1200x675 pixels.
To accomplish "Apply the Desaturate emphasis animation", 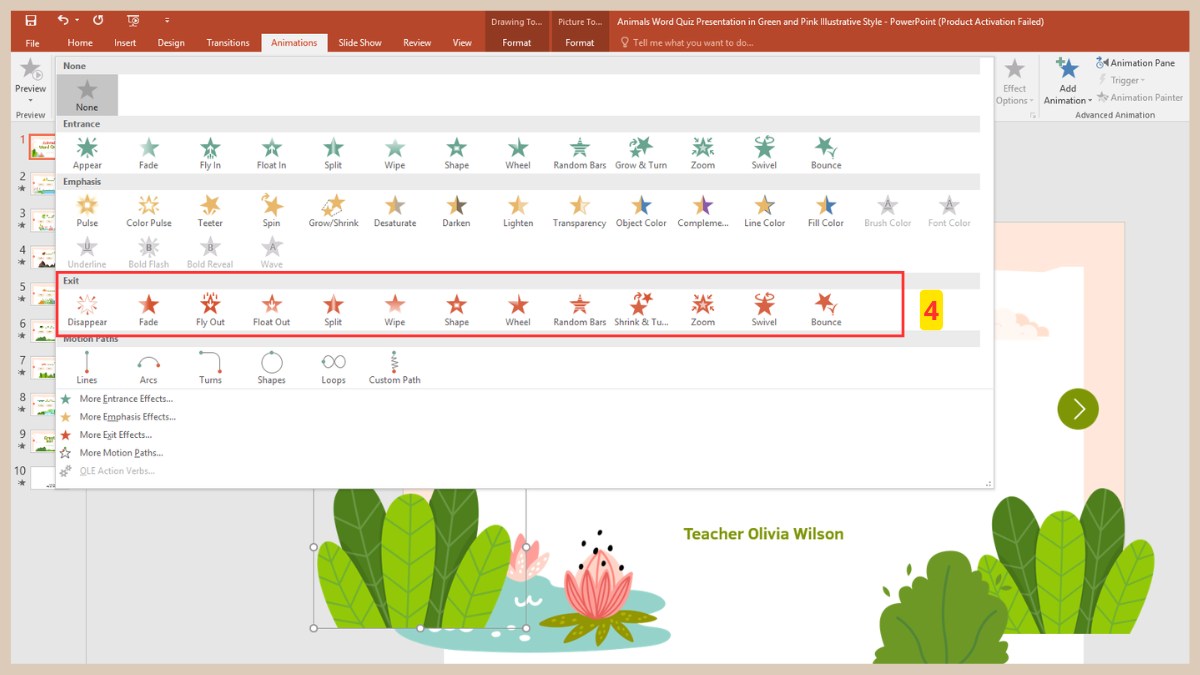I will pyautogui.click(x=394, y=208).
